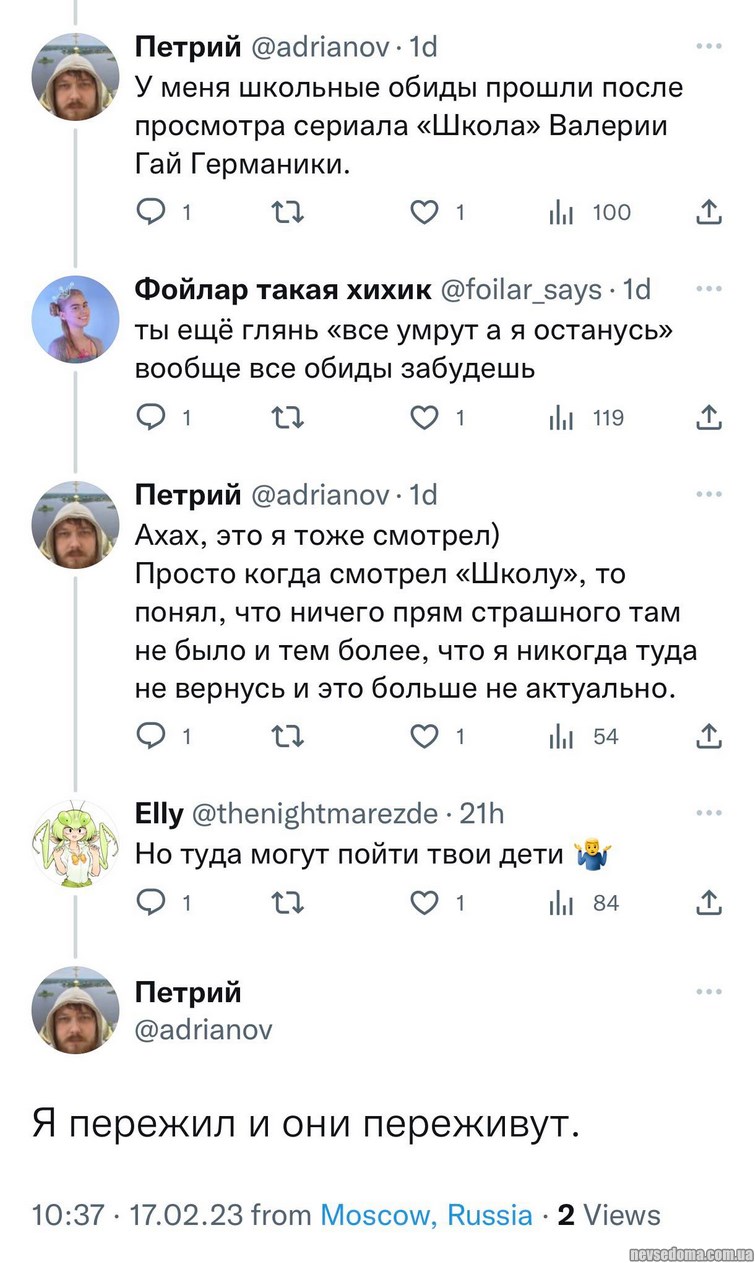Click the 2 Views counter

tap(609, 1215)
